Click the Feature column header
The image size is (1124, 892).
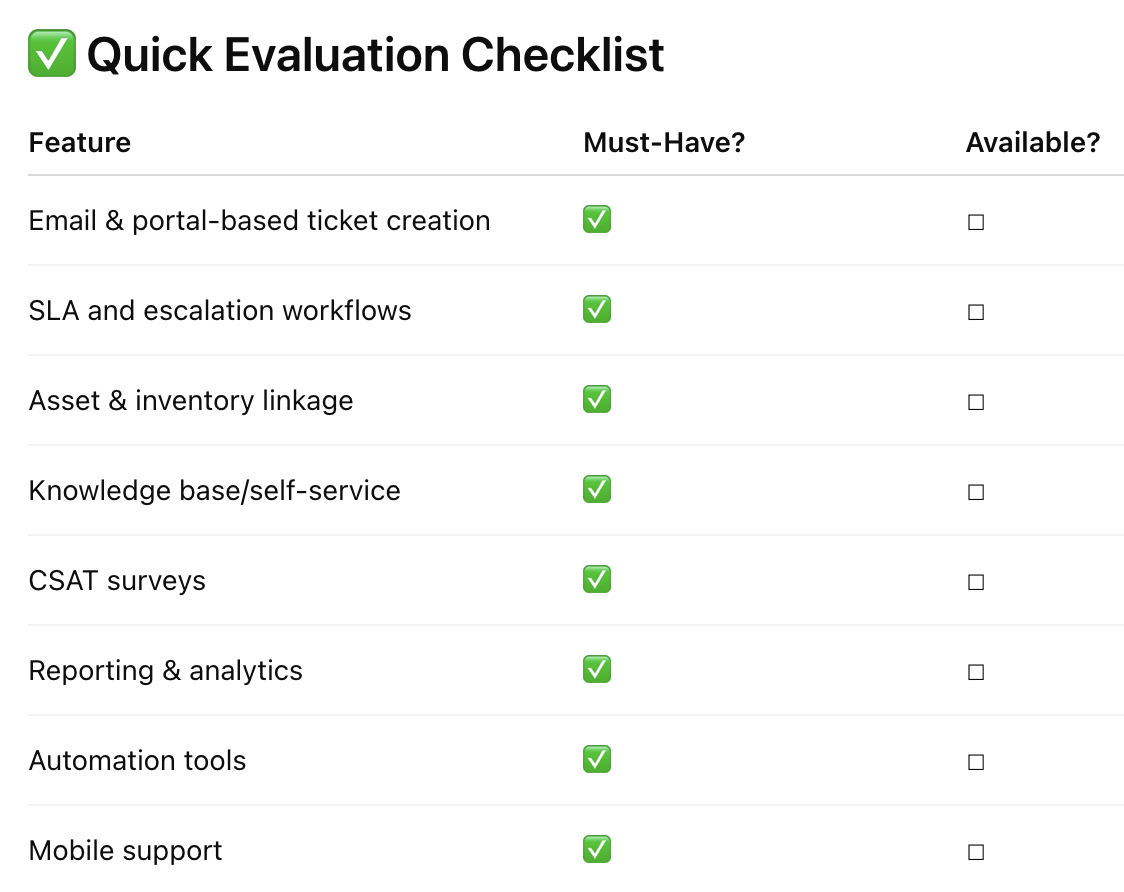tap(80, 143)
